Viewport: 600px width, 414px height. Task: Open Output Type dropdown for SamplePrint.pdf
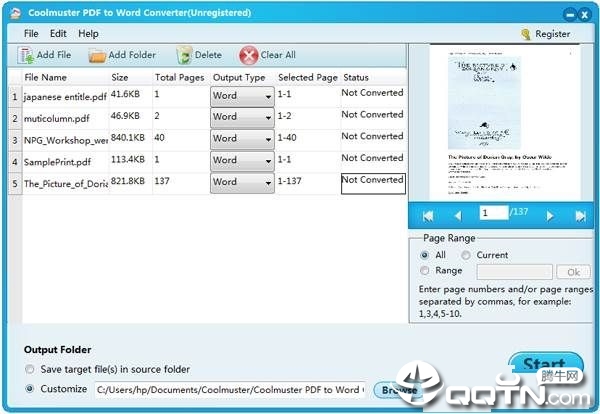coord(242,161)
